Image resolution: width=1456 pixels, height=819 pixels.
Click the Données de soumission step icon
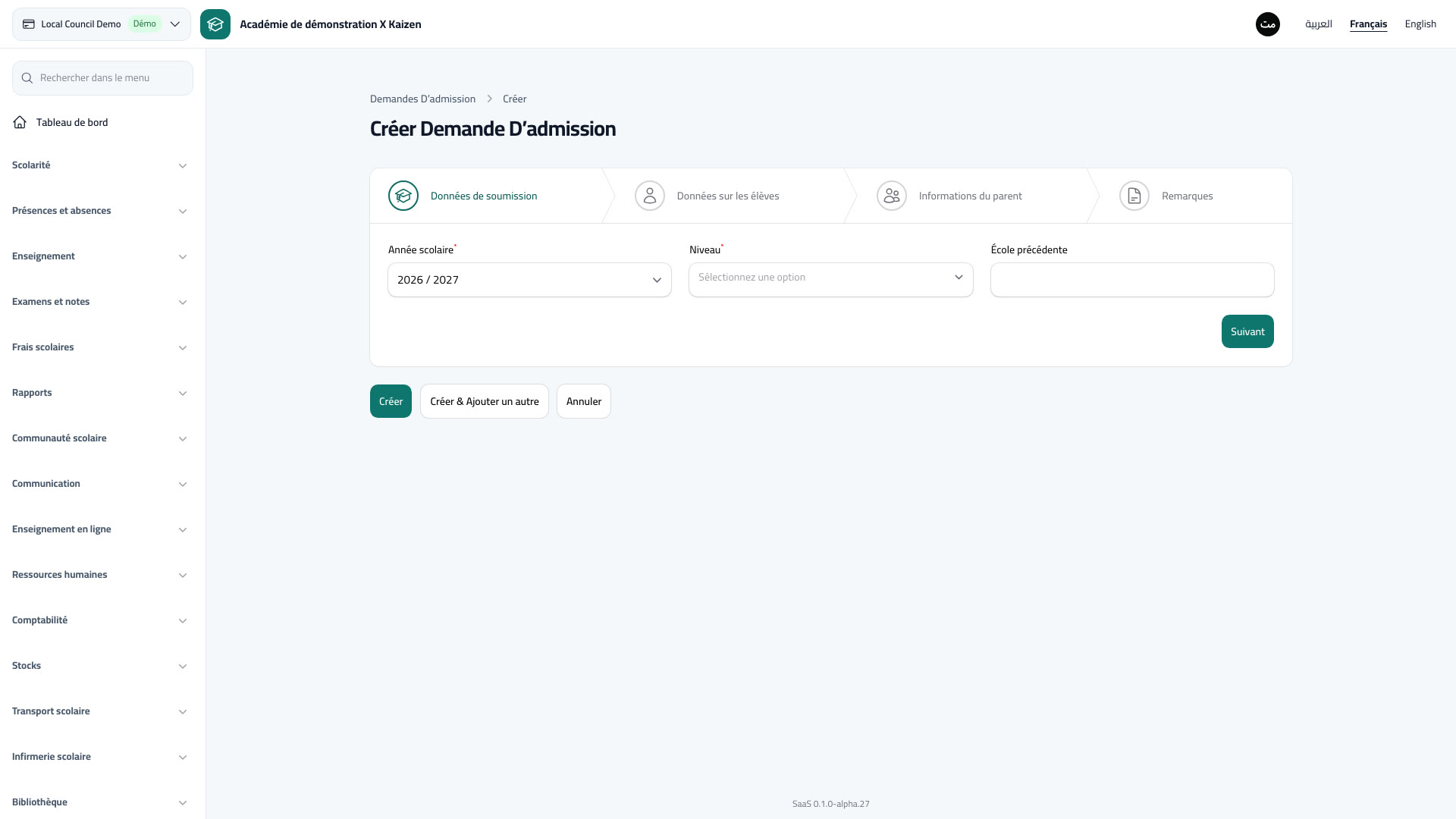tap(403, 196)
